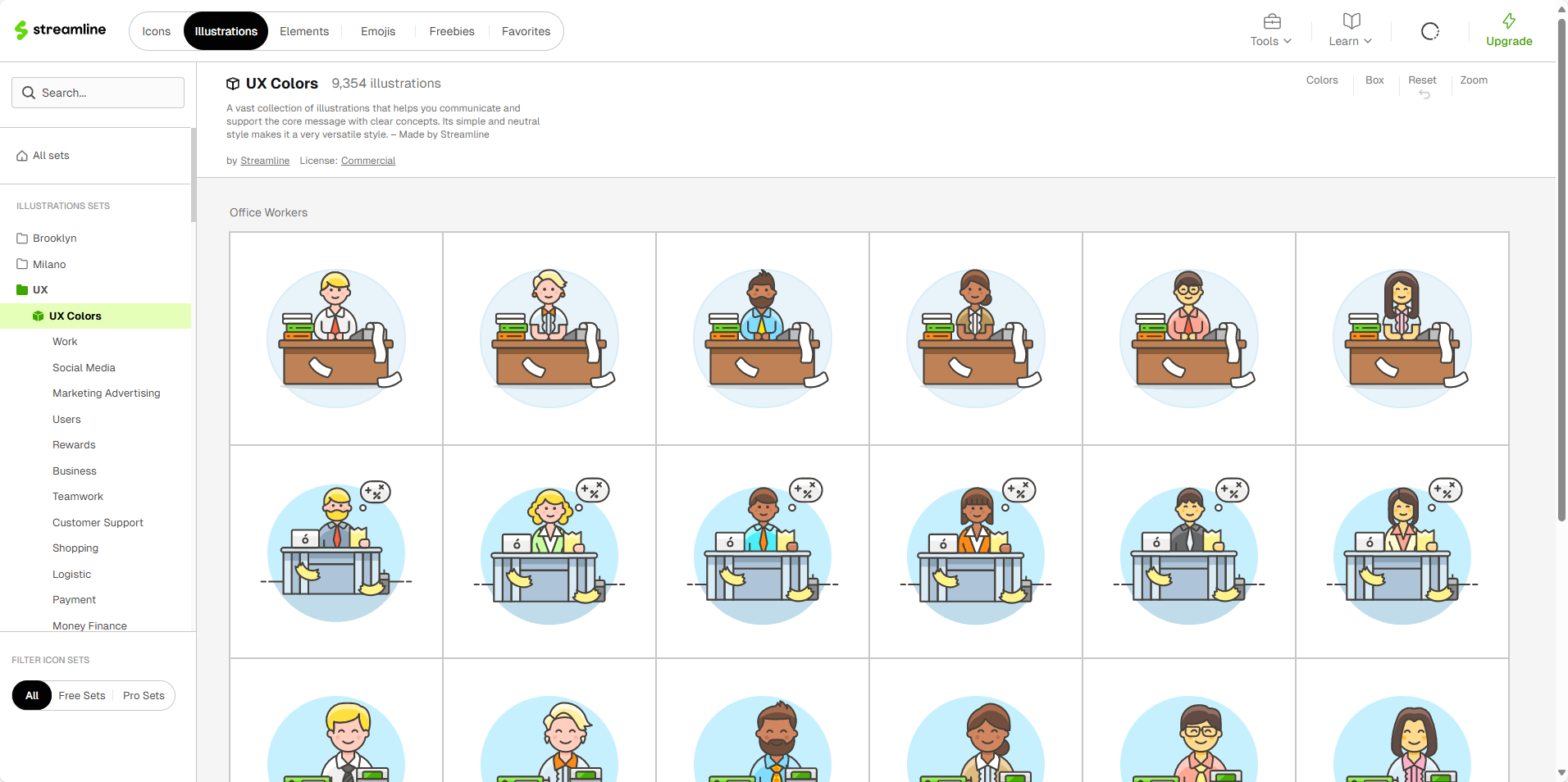
Task: Open Customer Support category
Action: pyautogui.click(x=98, y=523)
